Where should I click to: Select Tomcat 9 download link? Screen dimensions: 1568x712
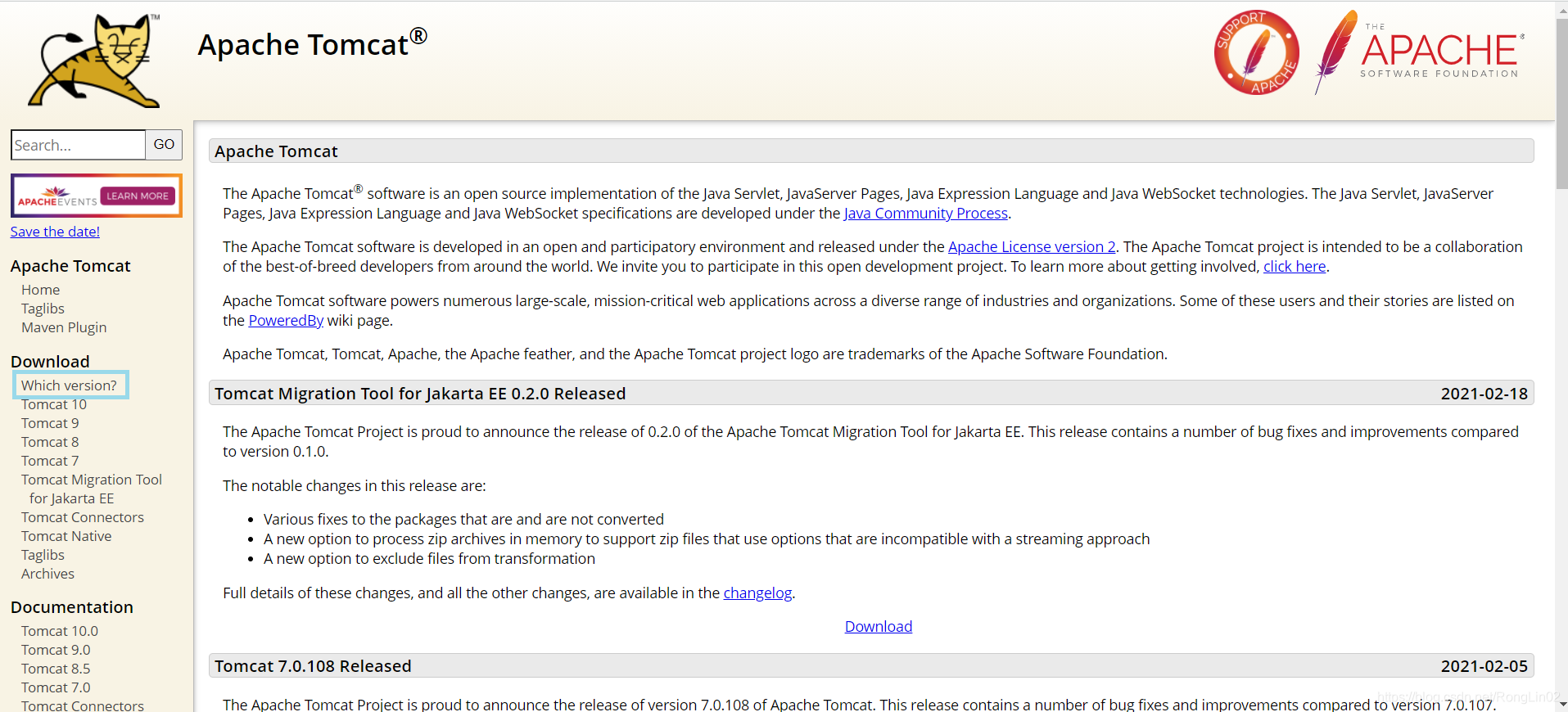50,423
